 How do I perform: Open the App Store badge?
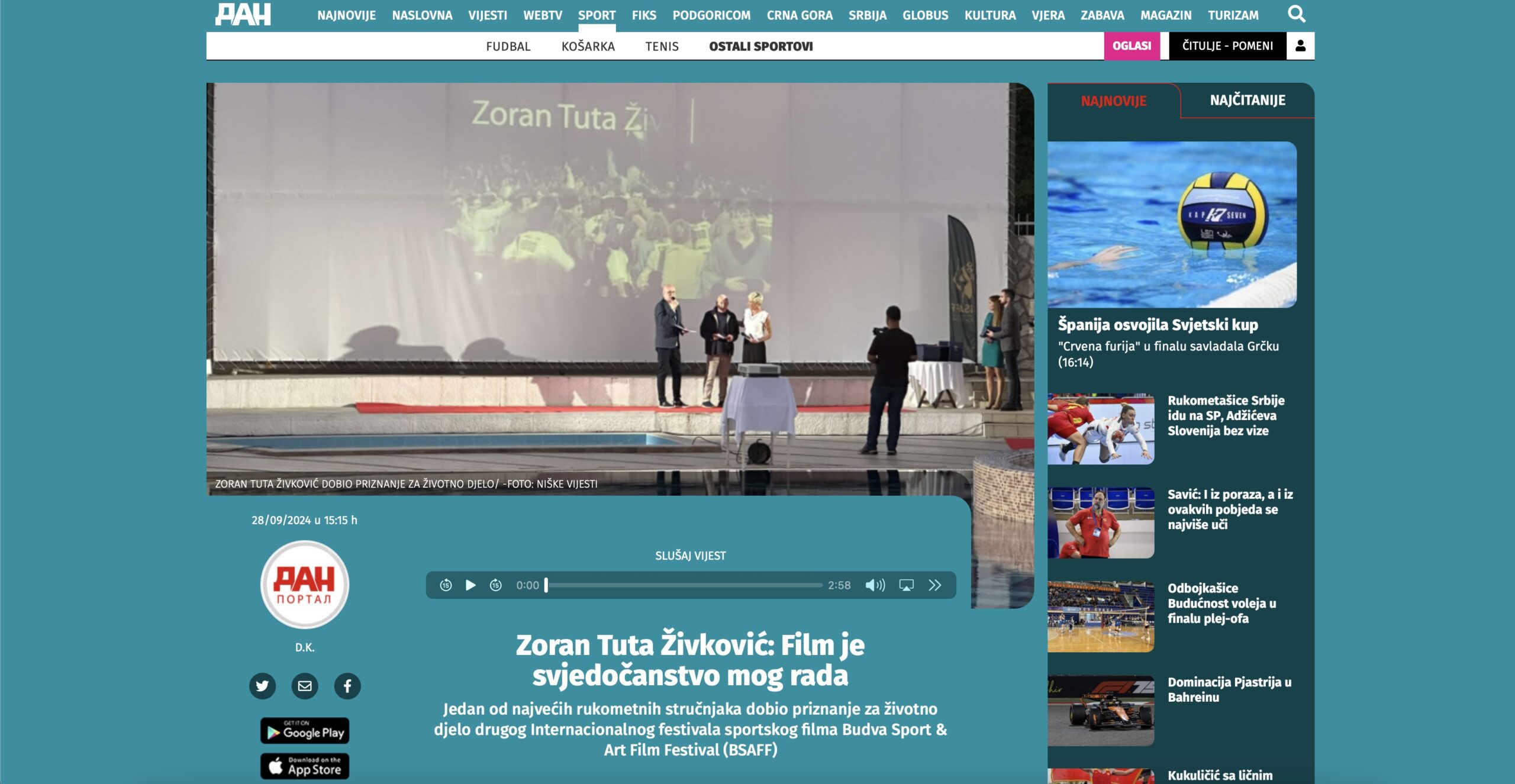click(305, 766)
